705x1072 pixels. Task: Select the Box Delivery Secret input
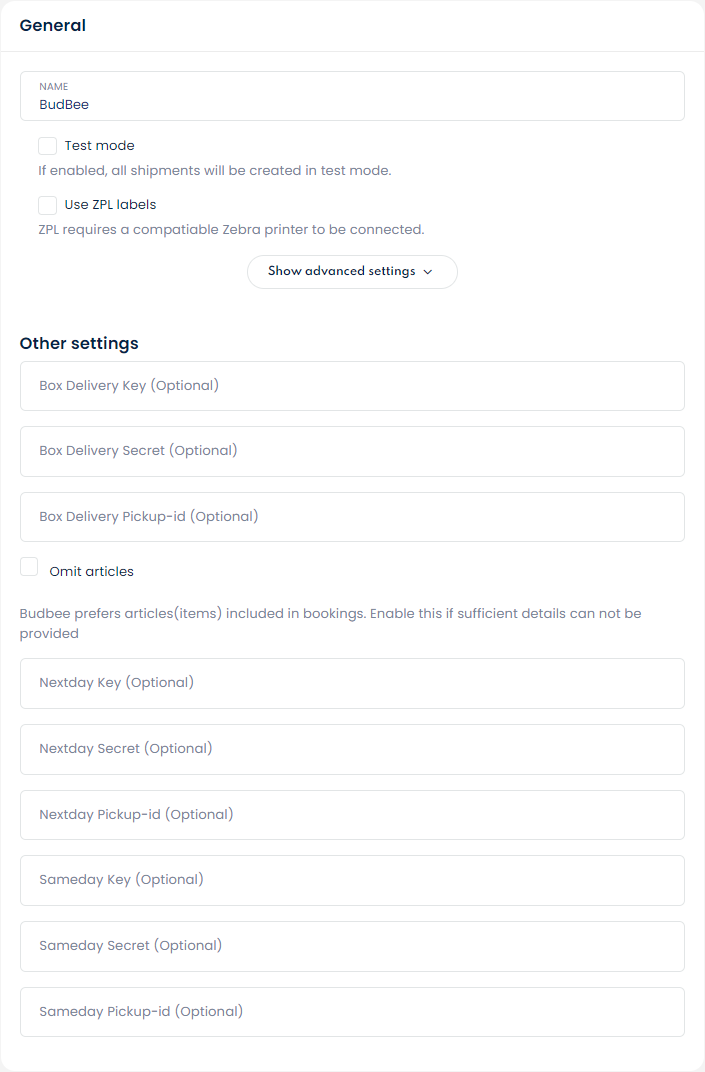coord(352,451)
